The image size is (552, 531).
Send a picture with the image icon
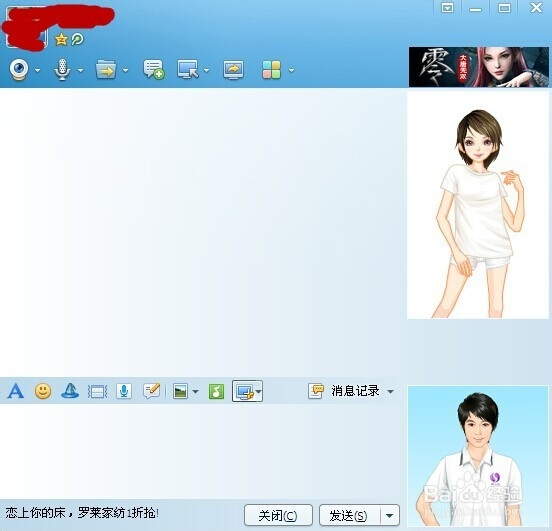click(x=180, y=391)
